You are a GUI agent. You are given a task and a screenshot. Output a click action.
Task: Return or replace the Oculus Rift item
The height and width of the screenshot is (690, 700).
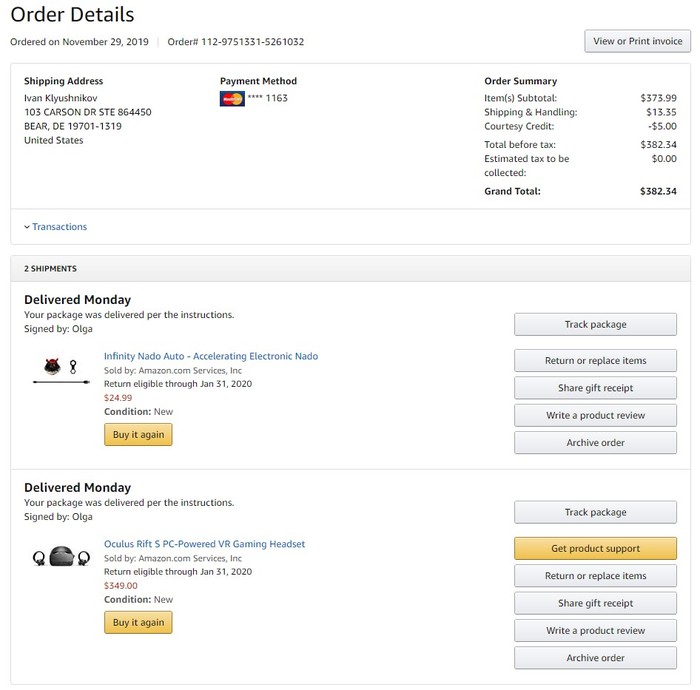click(595, 576)
